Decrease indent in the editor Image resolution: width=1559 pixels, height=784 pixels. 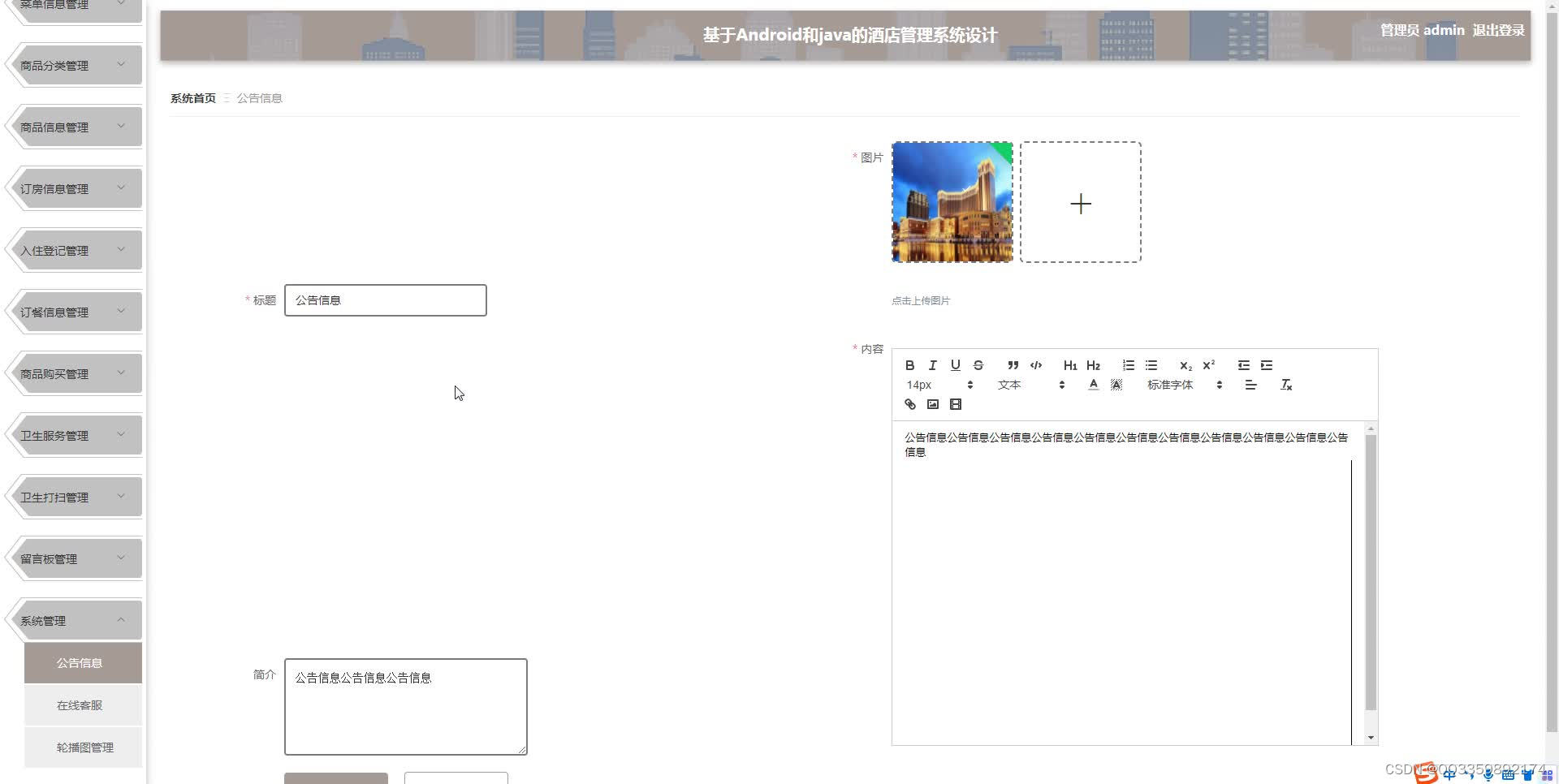1243,365
